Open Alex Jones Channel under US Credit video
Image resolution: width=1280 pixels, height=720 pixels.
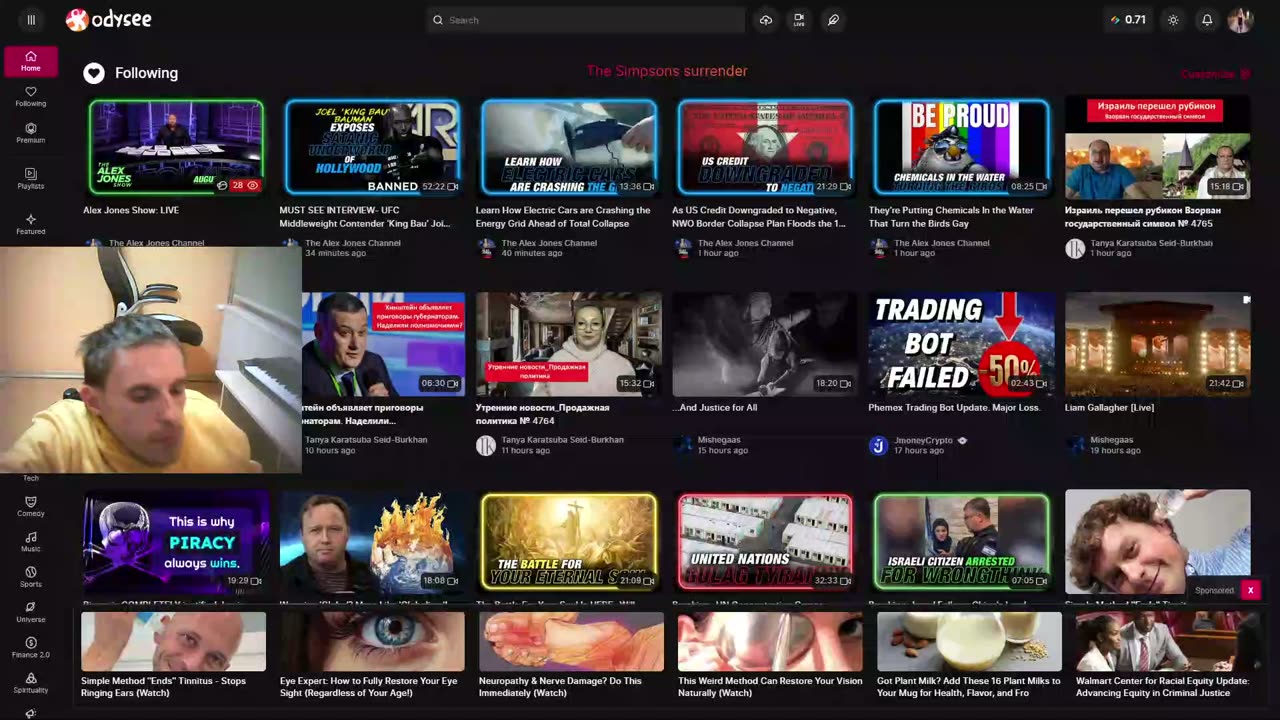point(745,243)
